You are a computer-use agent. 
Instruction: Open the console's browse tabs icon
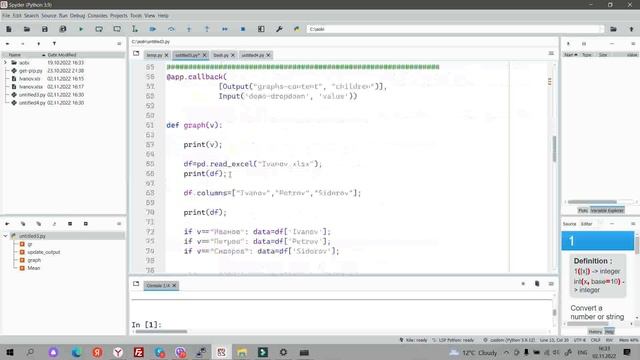(x=136, y=284)
